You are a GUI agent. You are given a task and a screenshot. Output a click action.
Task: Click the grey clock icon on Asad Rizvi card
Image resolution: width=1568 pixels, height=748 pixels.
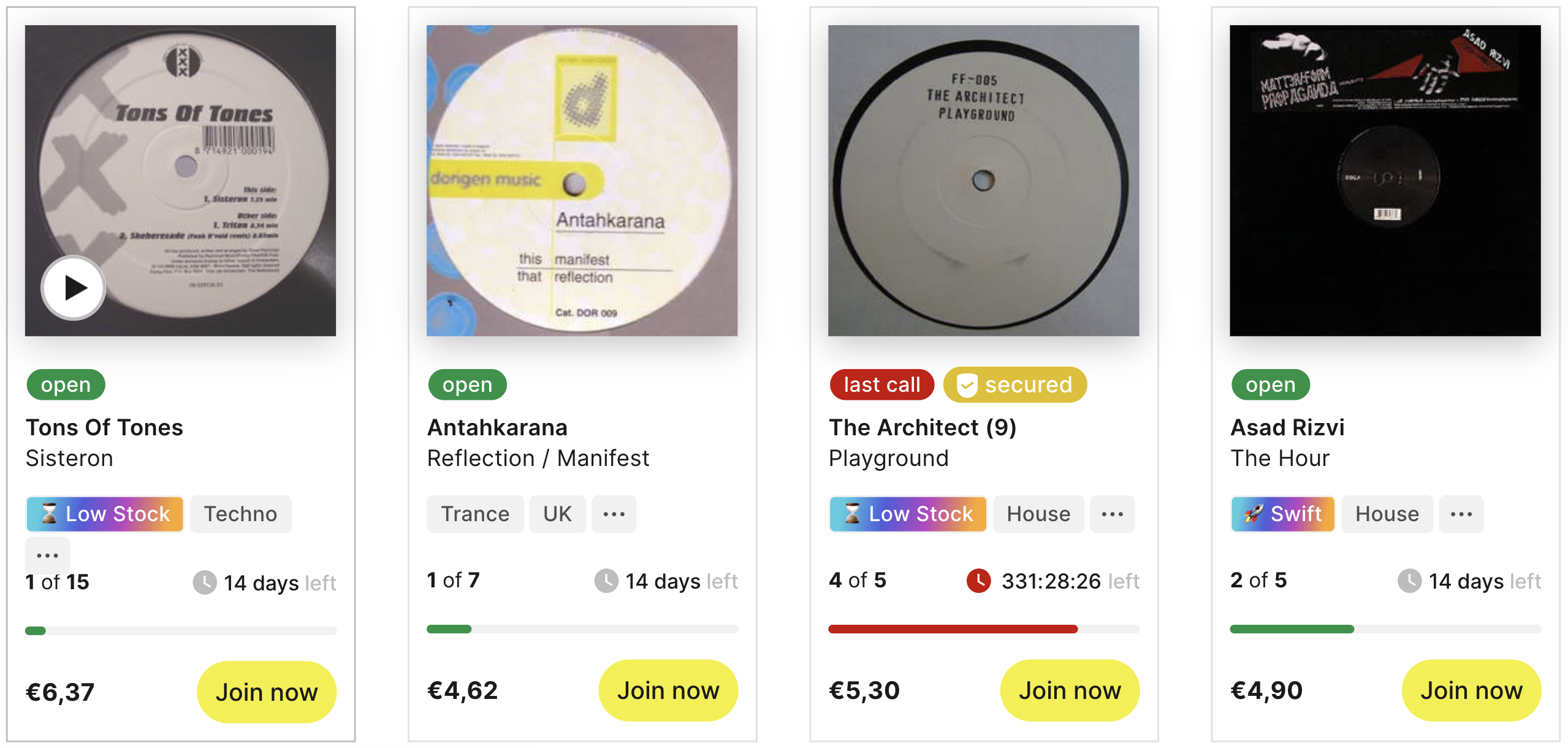coord(1409,580)
